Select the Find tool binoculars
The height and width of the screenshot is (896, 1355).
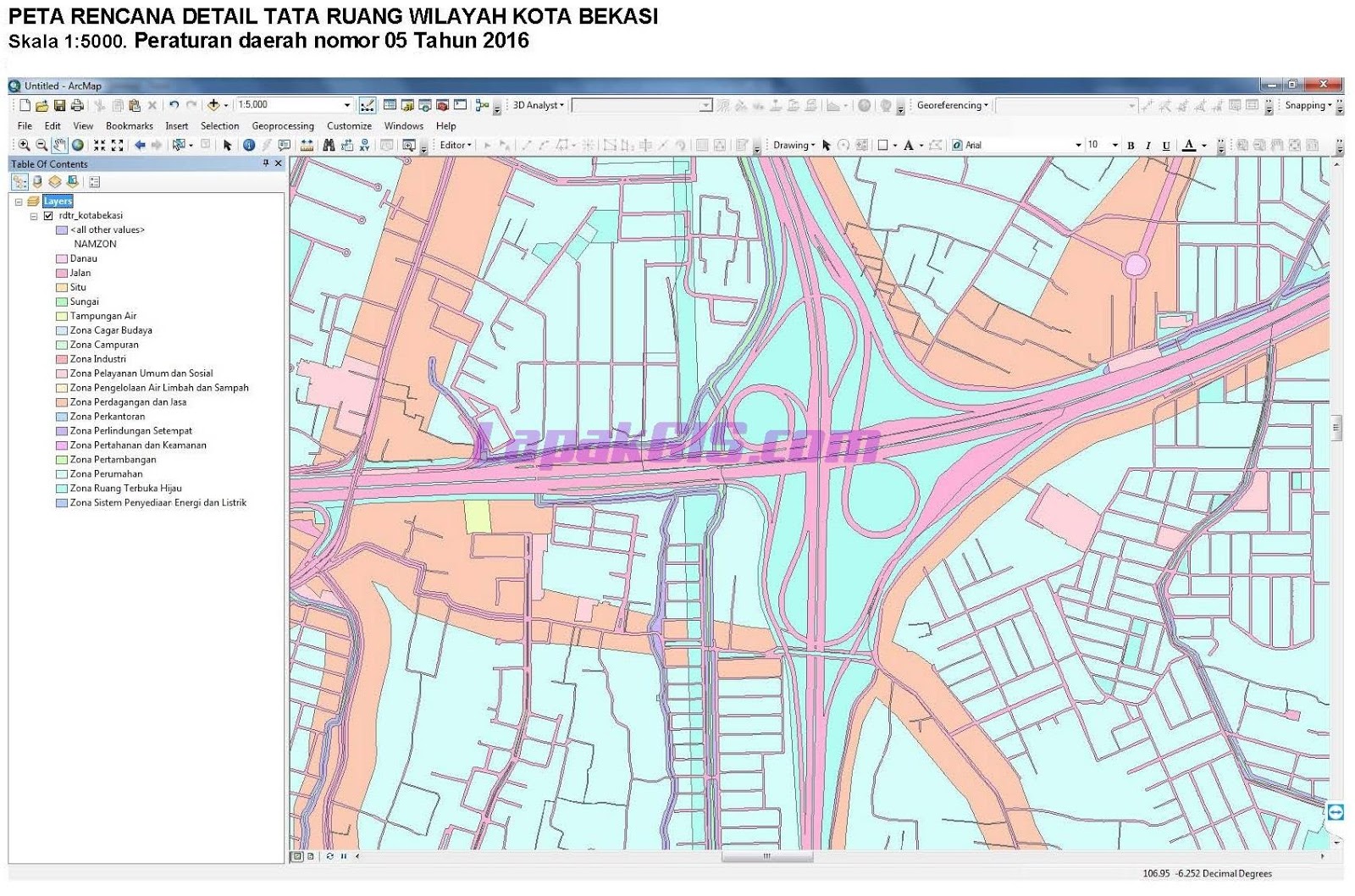[328, 145]
